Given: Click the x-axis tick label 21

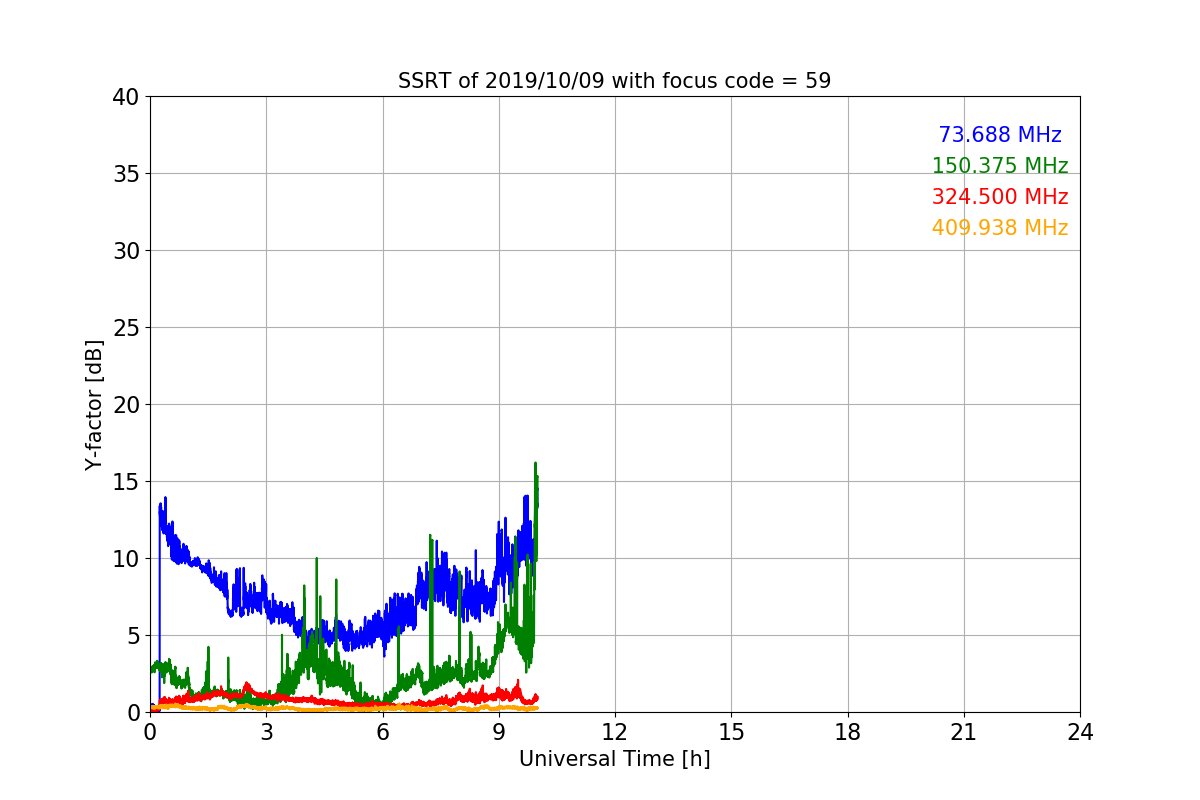Looking at the screenshot, I should pyautogui.click(x=964, y=732).
